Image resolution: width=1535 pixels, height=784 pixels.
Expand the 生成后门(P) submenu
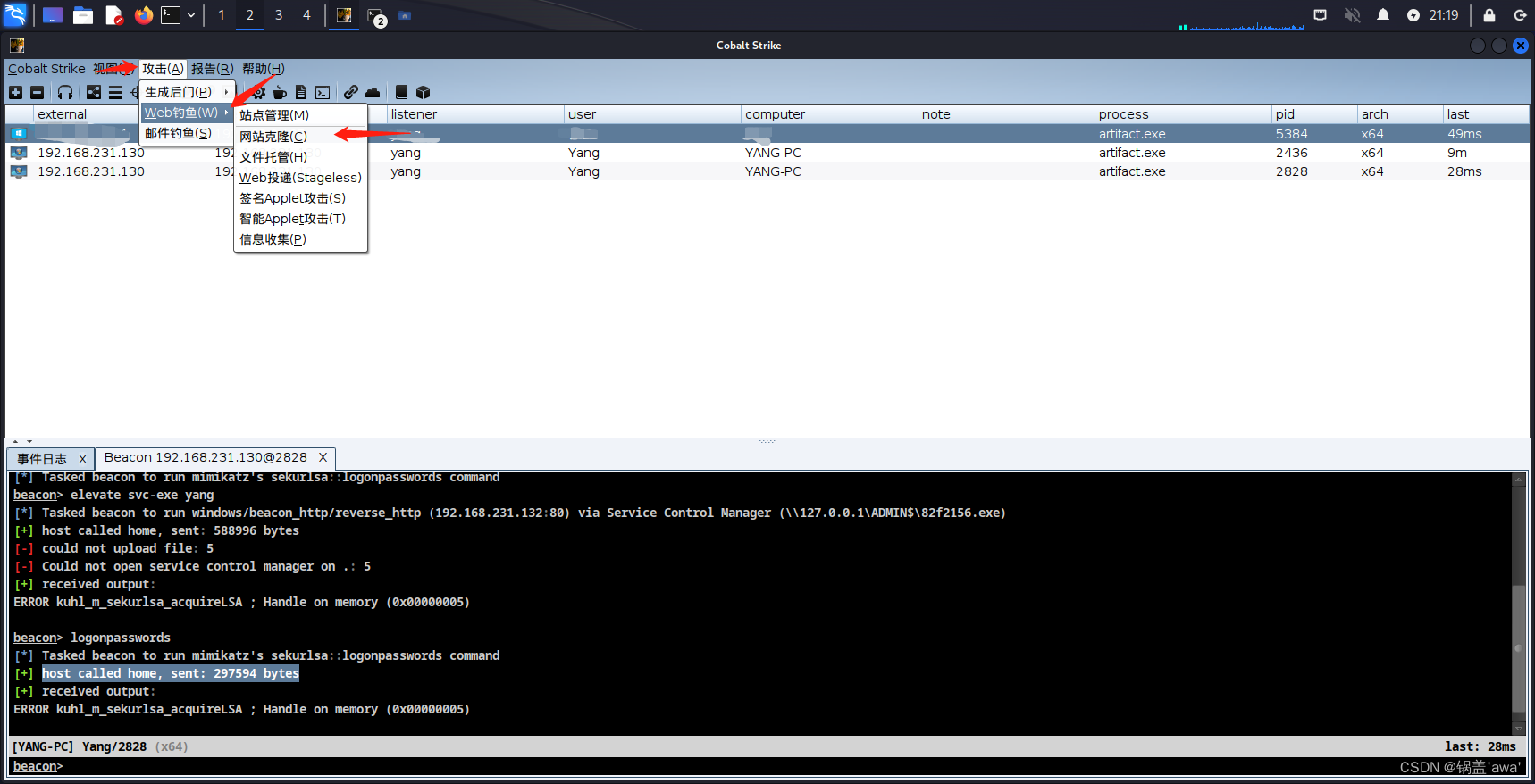pos(187,92)
